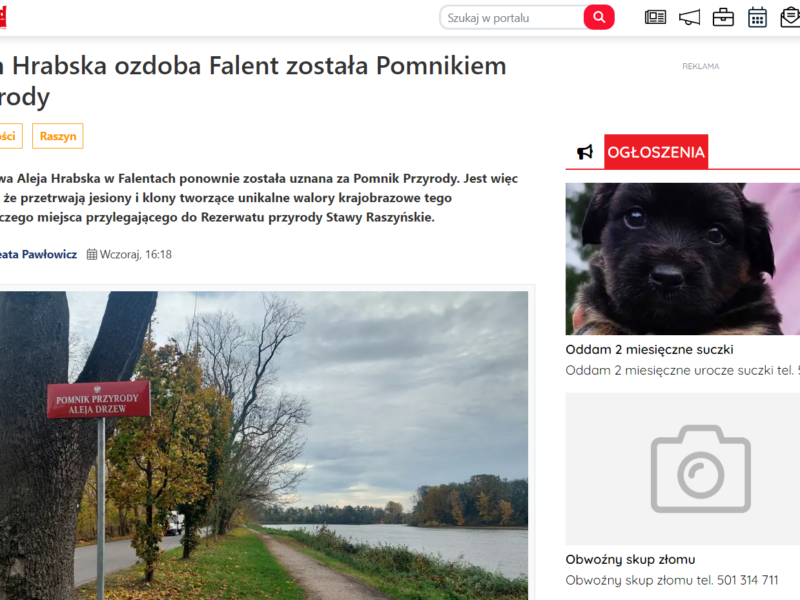Open the briefcase jobs icon

[723, 17]
